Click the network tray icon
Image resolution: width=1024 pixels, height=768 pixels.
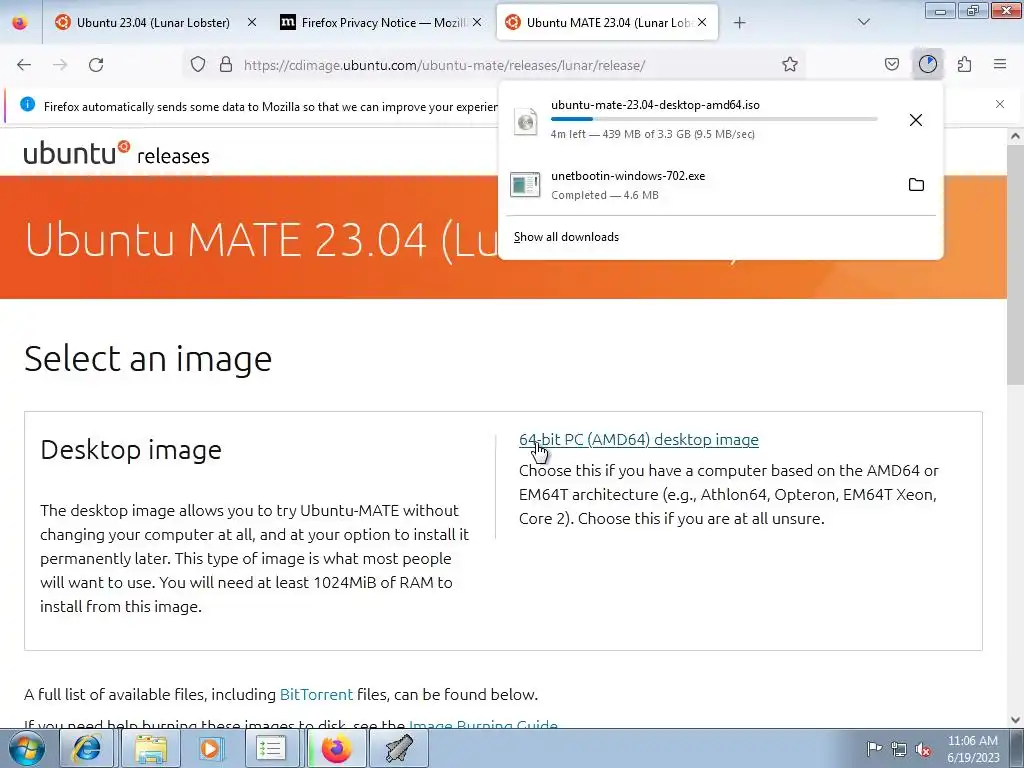[899, 748]
